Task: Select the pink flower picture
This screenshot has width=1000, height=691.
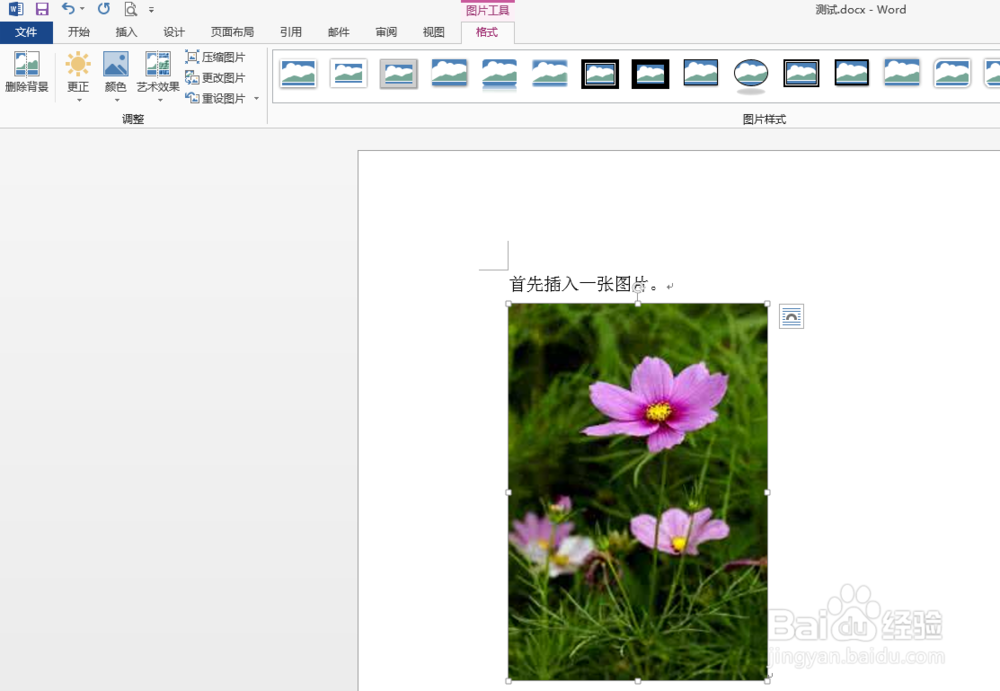Action: [640, 480]
